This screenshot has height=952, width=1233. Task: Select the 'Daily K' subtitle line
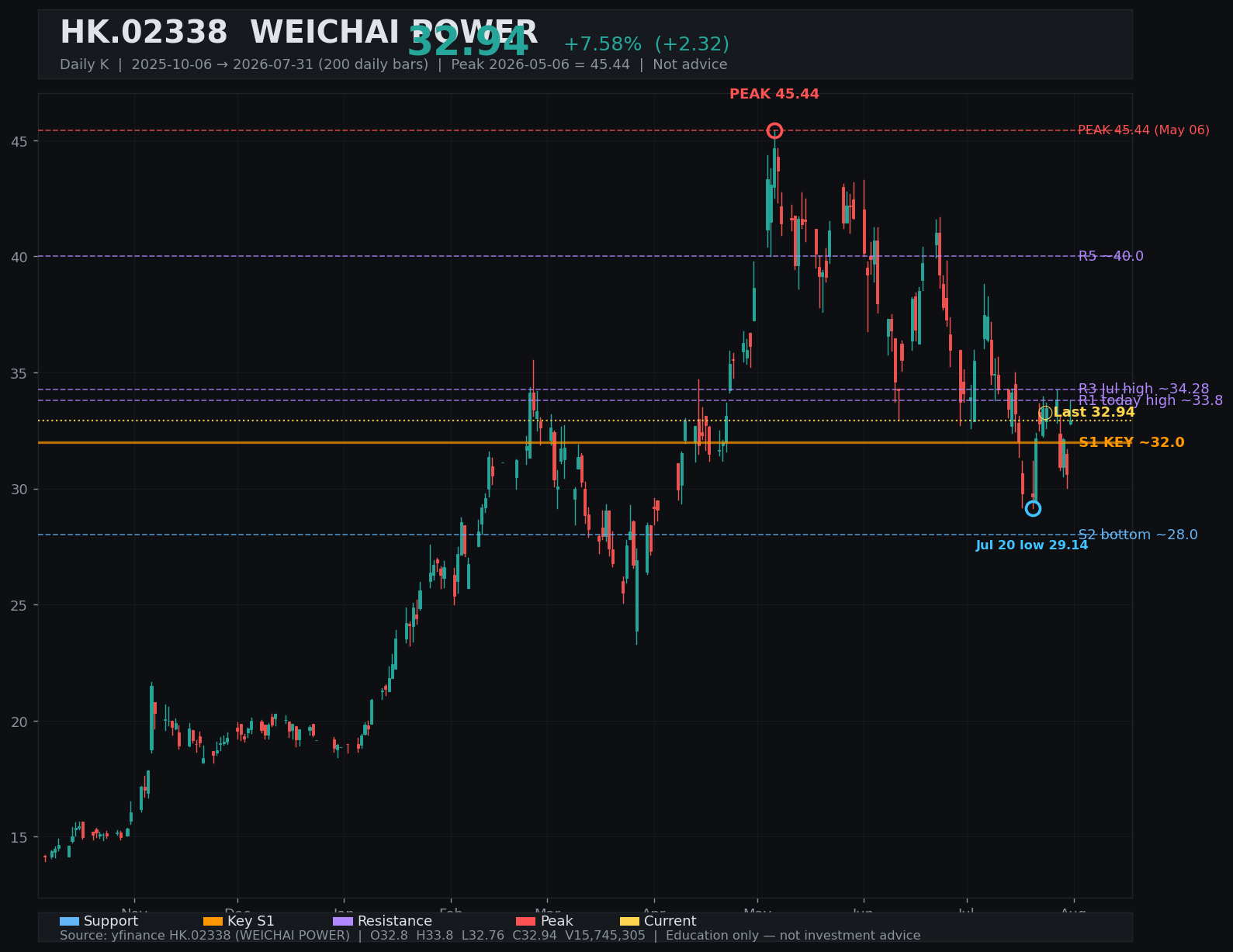click(x=393, y=64)
